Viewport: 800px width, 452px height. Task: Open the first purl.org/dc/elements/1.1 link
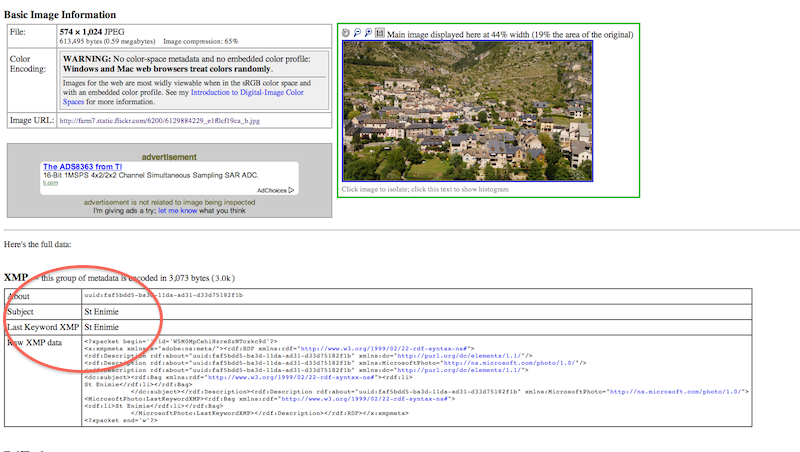[461, 356]
